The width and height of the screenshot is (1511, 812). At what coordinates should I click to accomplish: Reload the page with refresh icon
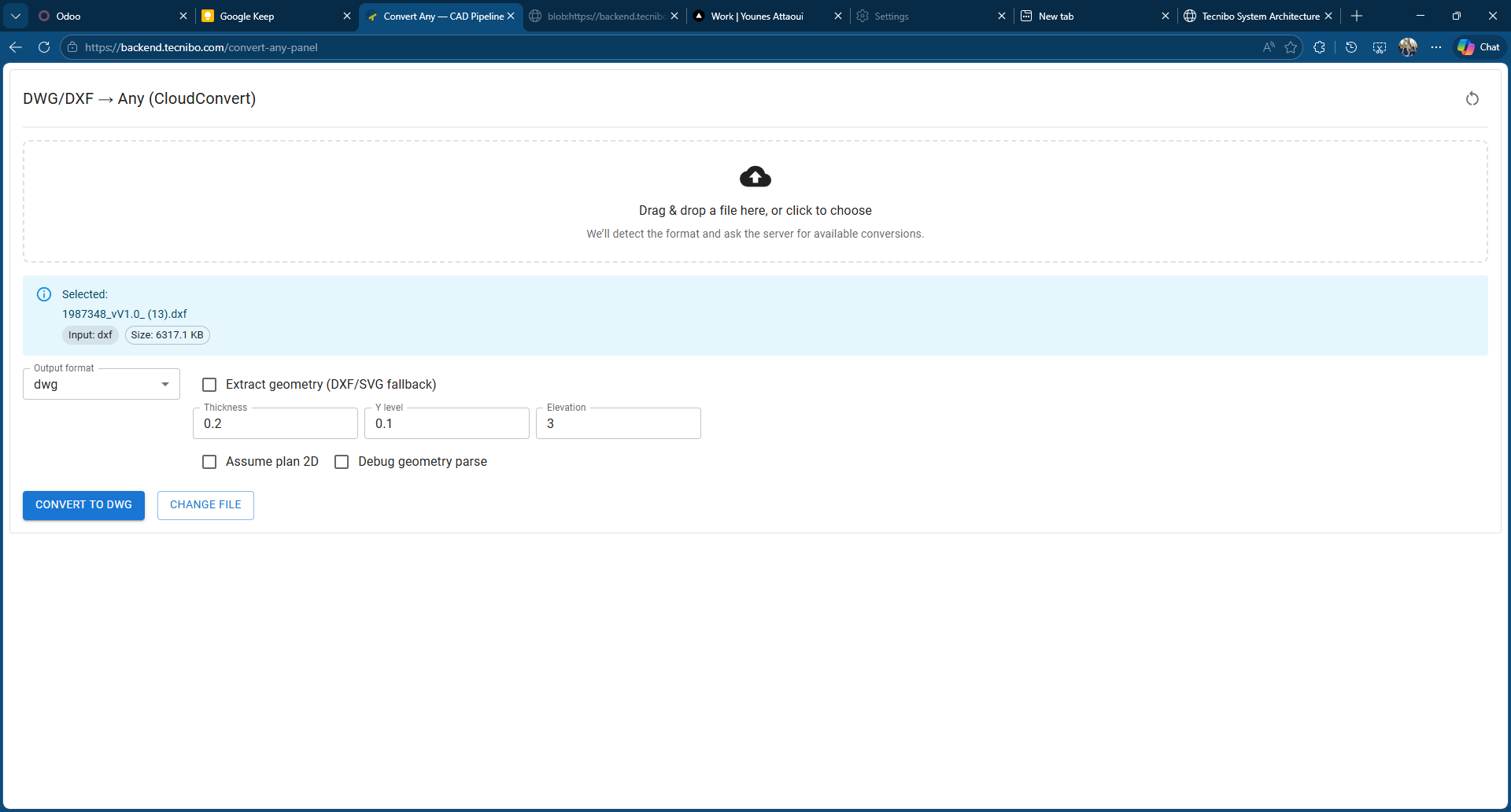[44, 47]
